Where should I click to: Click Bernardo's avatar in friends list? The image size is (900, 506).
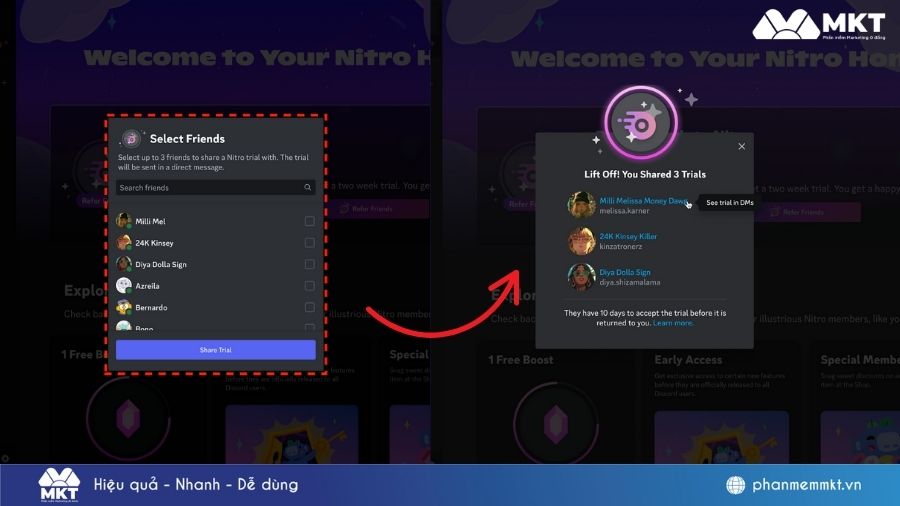tap(123, 307)
